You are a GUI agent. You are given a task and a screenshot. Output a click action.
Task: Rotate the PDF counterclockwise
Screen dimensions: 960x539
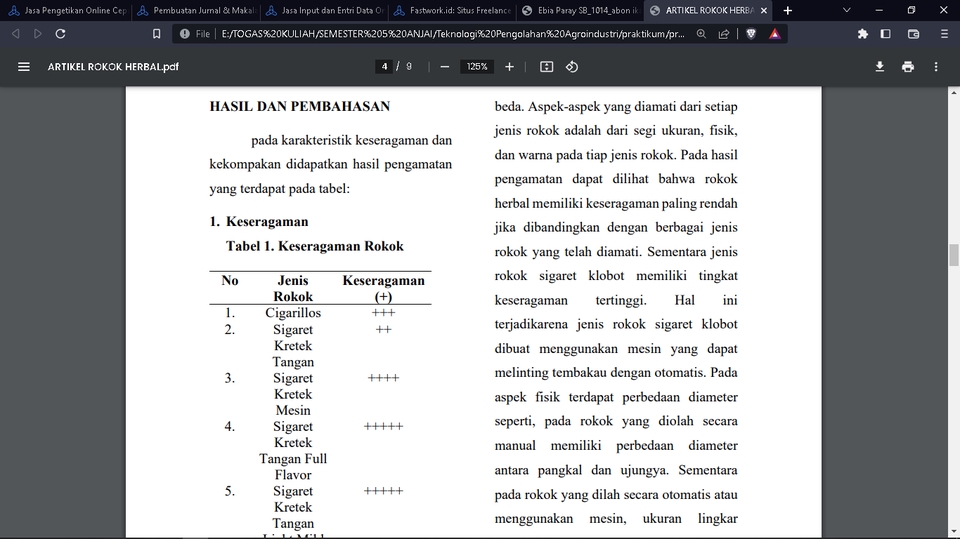(x=572, y=67)
